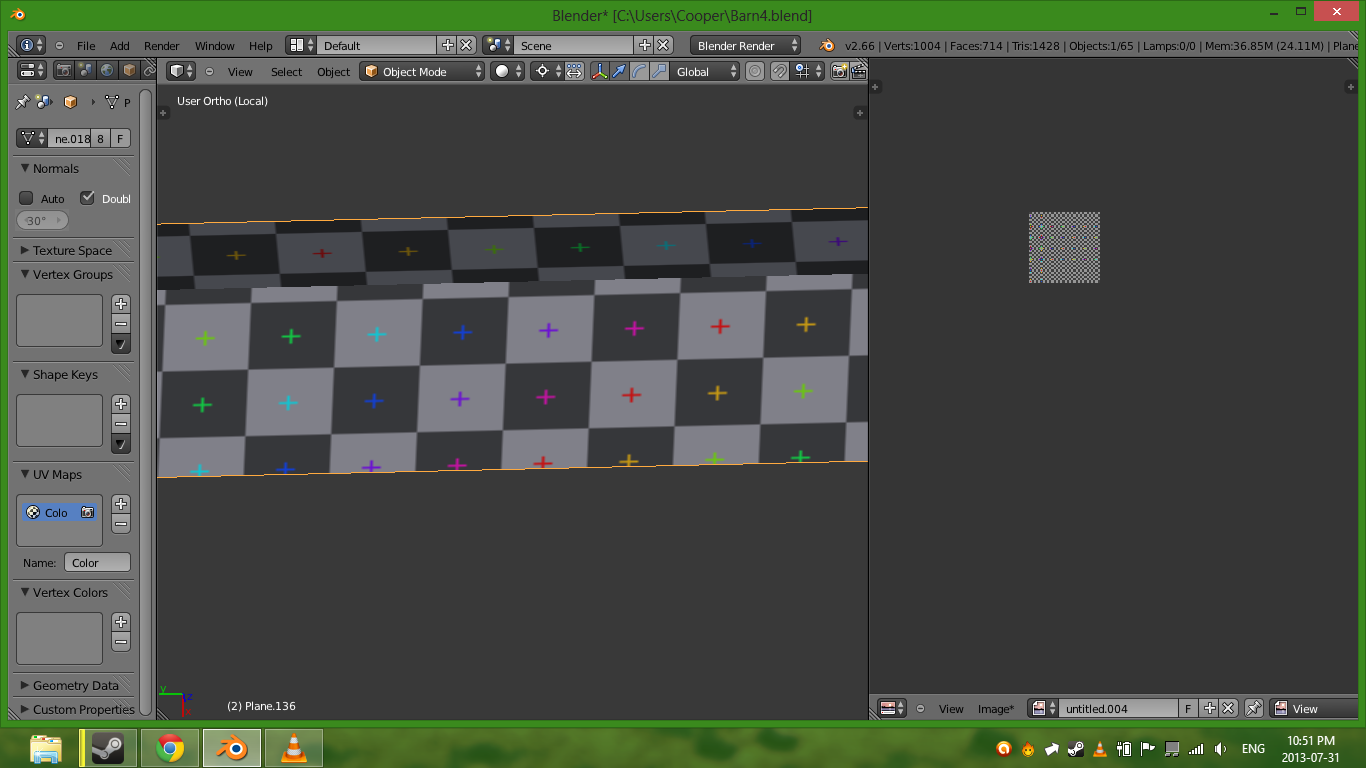
Task: Click the mesh name field ne.018
Action: [x=69, y=139]
